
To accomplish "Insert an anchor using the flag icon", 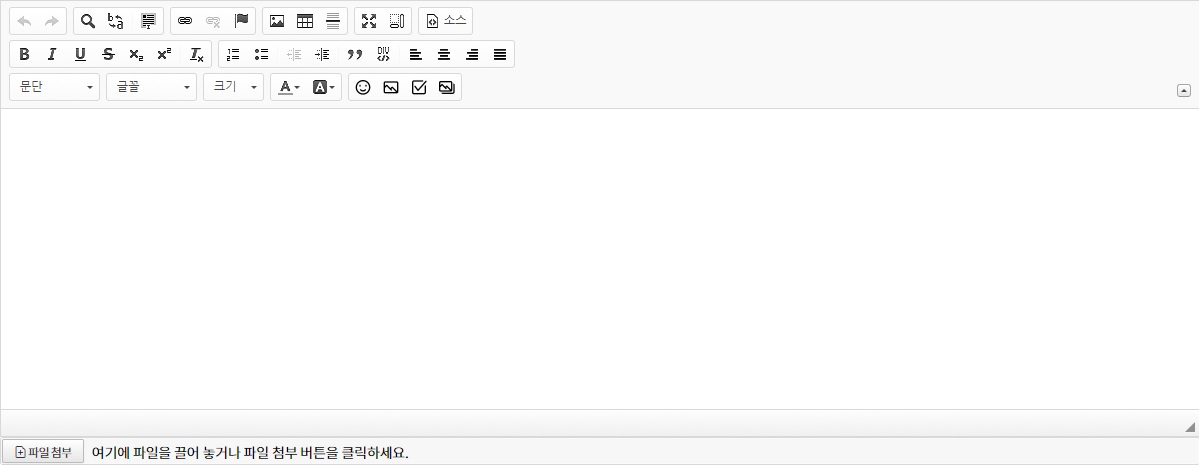I will (241, 21).
